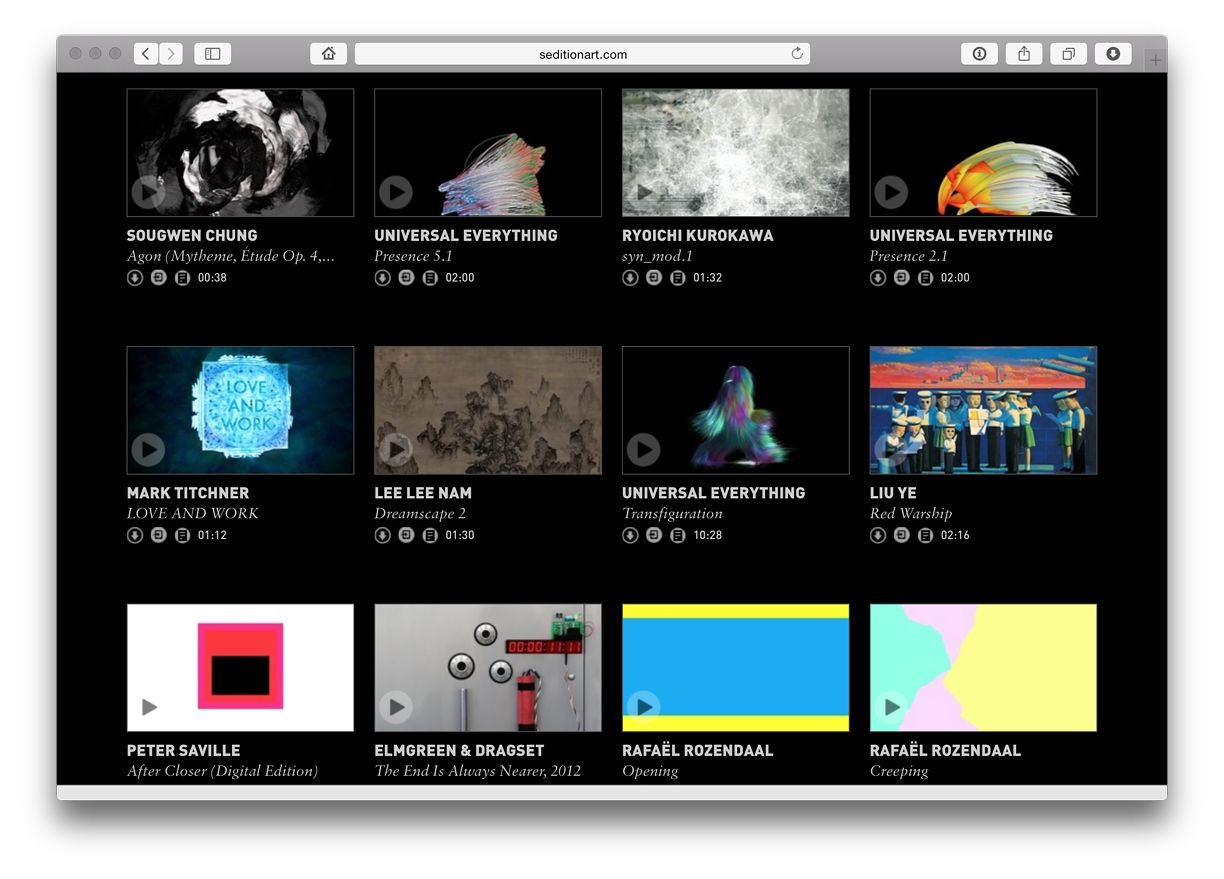This screenshot has width=1224, height=879.
Task: Play Mark Titchner's LOVE AND WORK
Action: point(148,450)
